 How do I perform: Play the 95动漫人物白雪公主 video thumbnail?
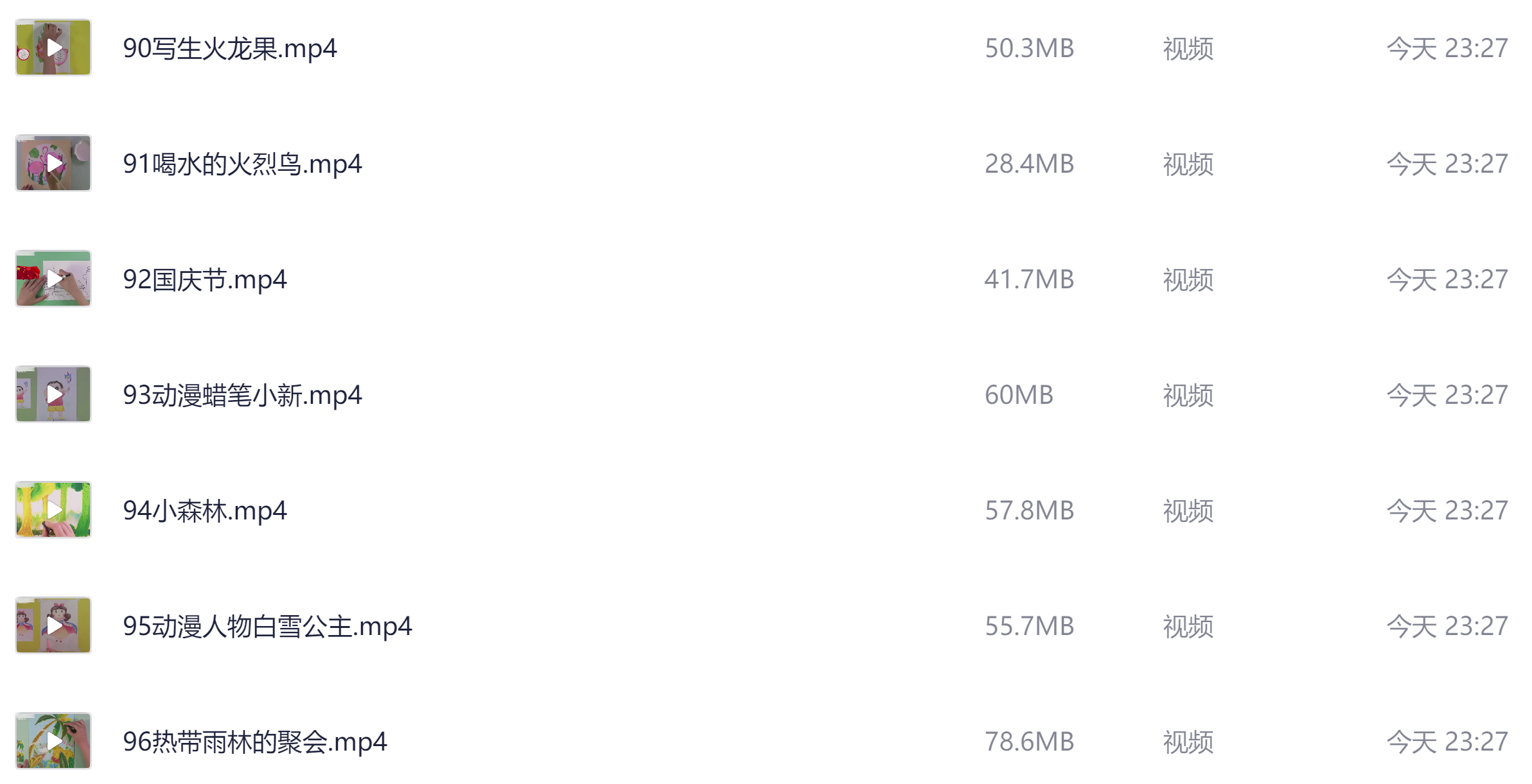coord(53,625)
